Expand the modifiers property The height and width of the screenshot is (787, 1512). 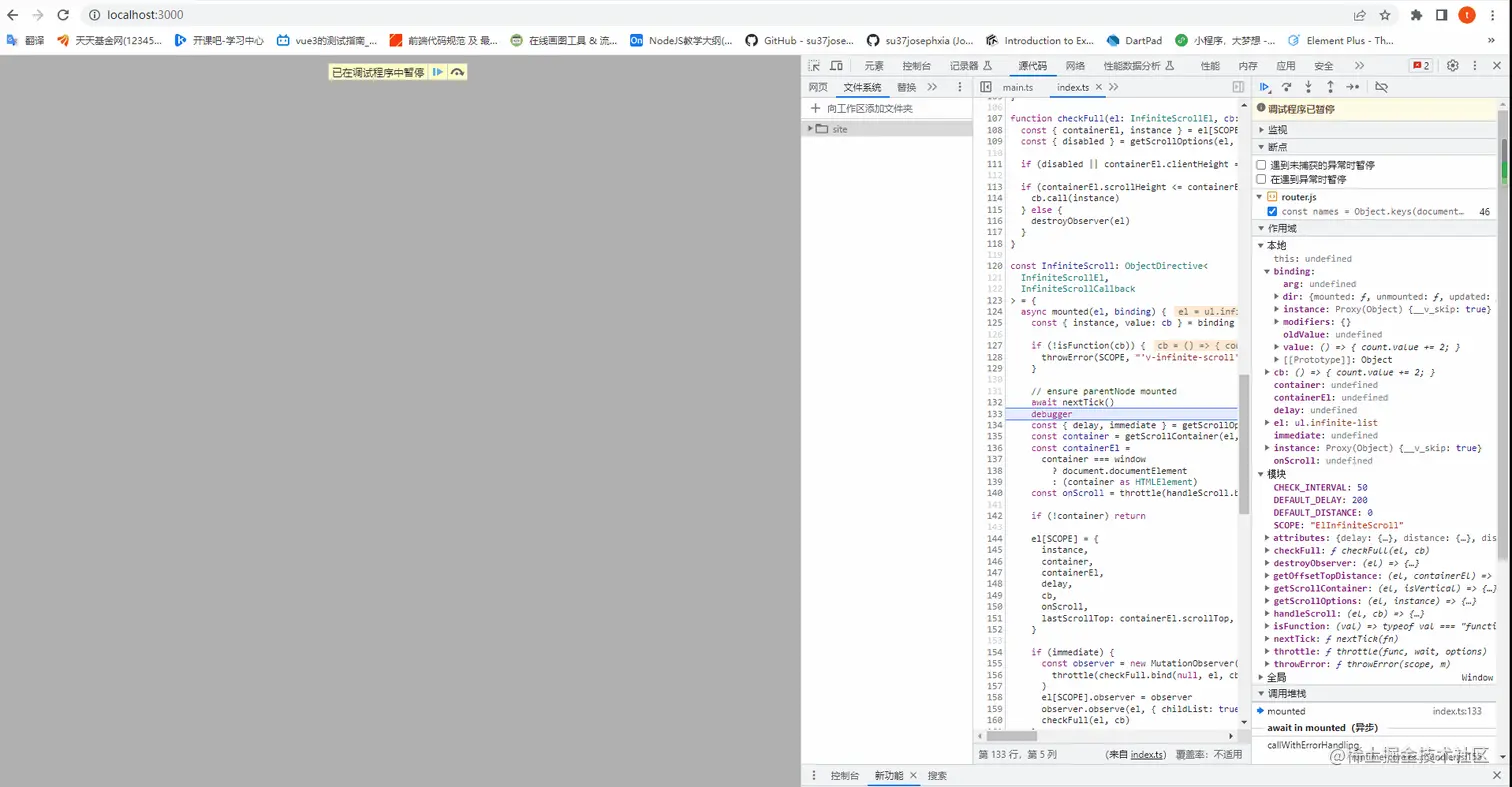coord(1277,322)
